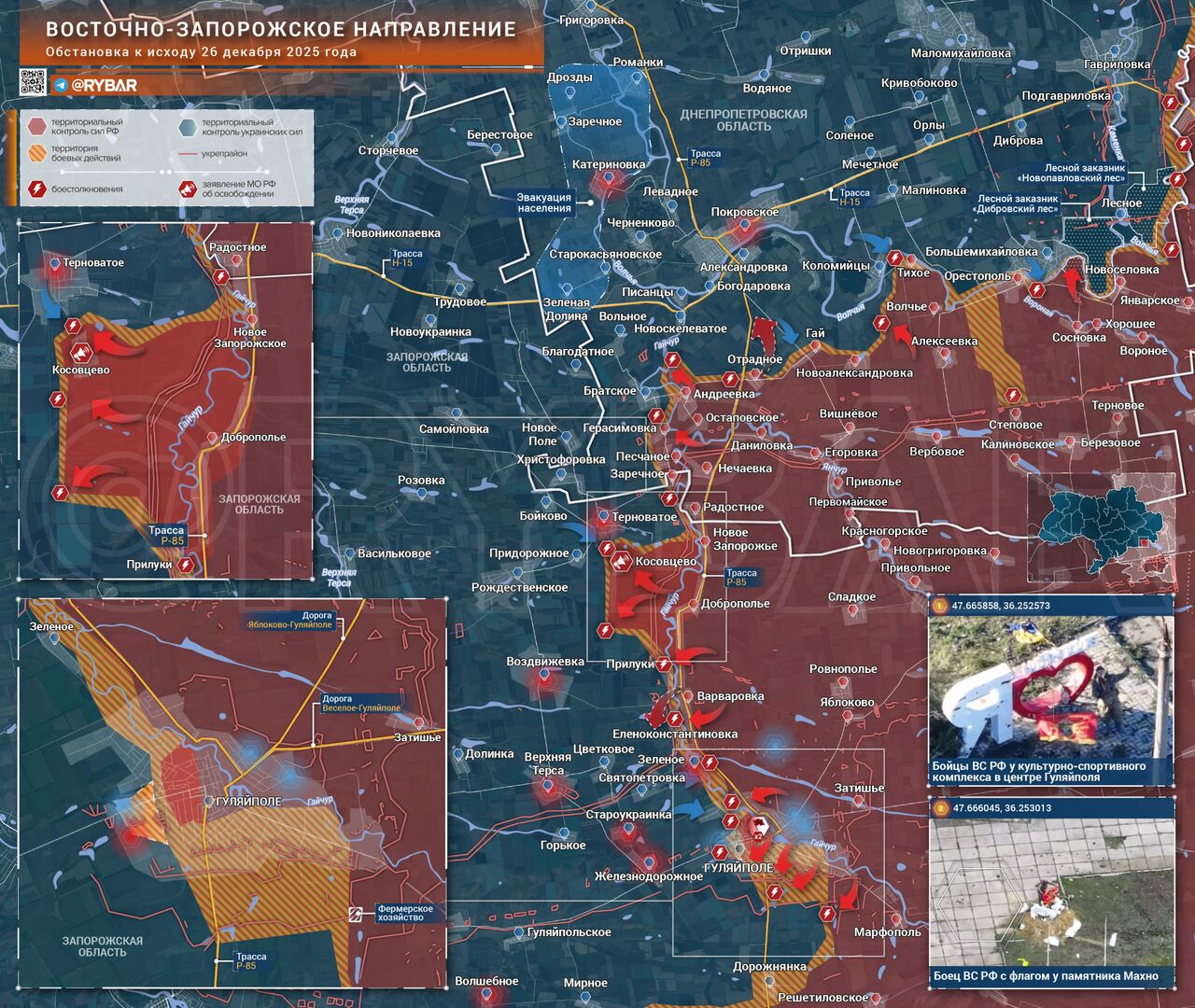This screenshot has height=1008, width=1195.
Task: Open the photo of Makhno monument flag
Action: tap(1050, 891)
